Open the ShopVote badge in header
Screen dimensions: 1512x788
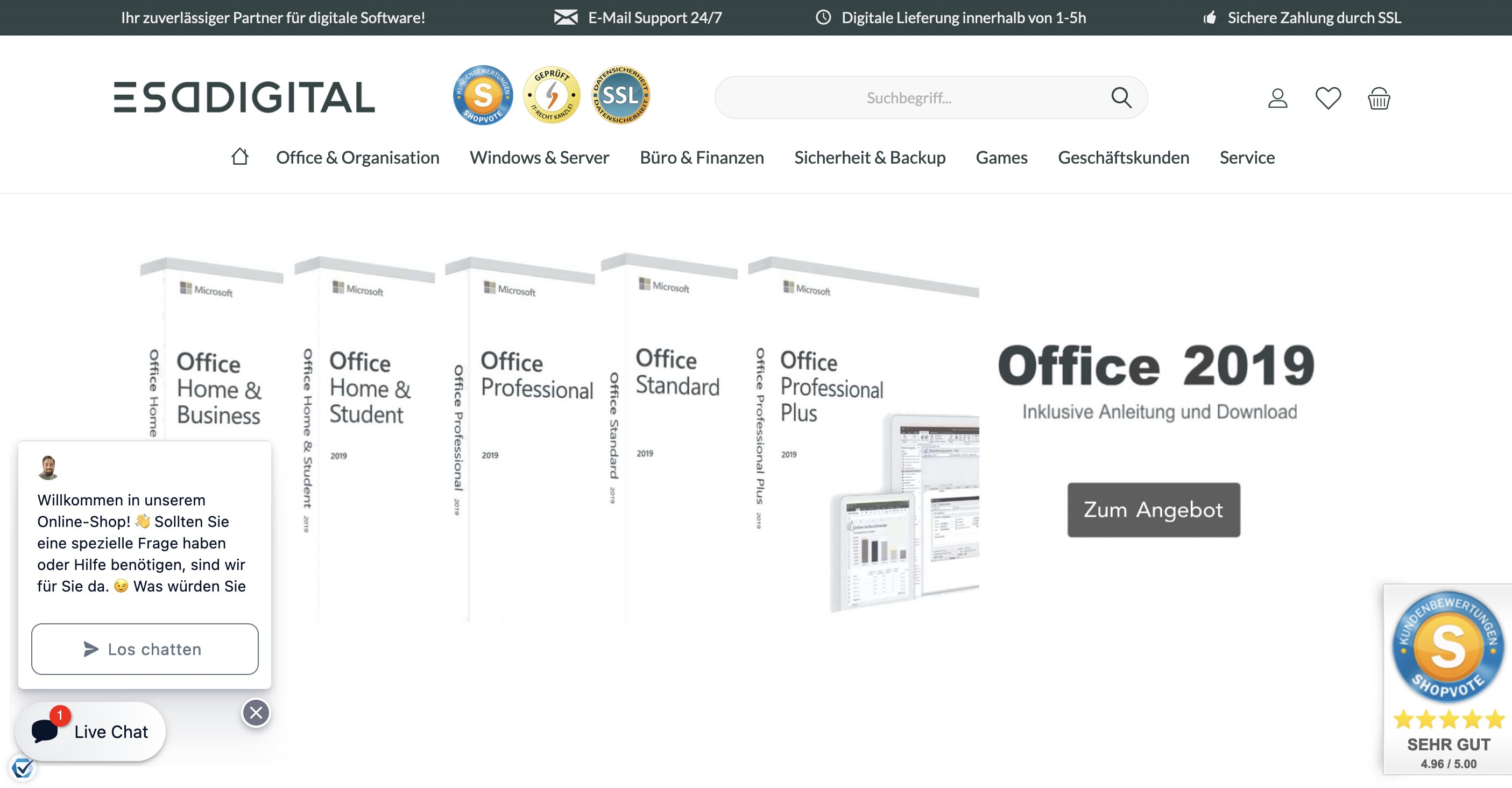tap(483, 95)
